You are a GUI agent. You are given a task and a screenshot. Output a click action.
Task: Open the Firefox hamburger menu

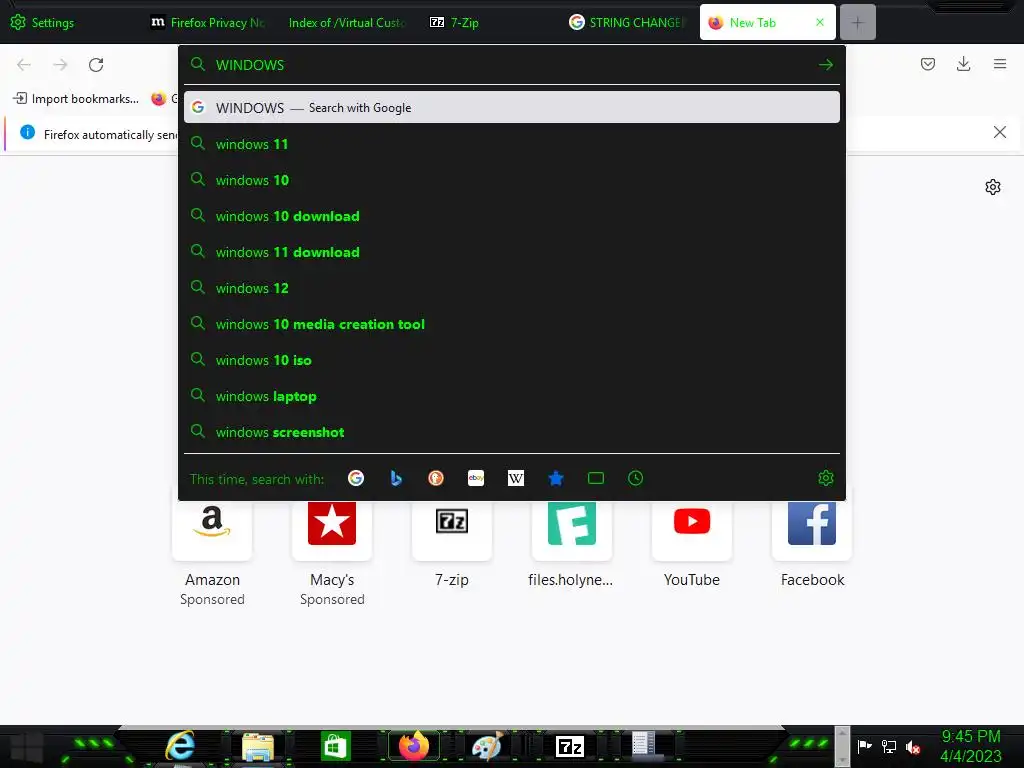click(1000, 64)
